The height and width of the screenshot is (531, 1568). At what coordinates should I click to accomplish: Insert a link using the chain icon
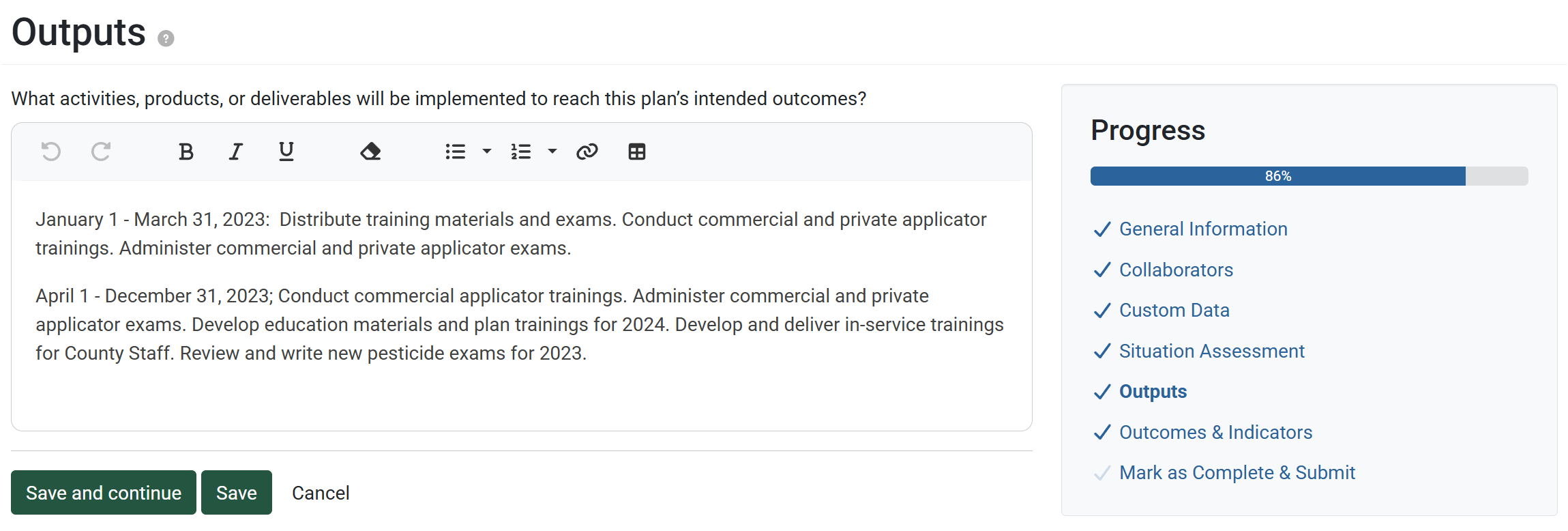587,152
